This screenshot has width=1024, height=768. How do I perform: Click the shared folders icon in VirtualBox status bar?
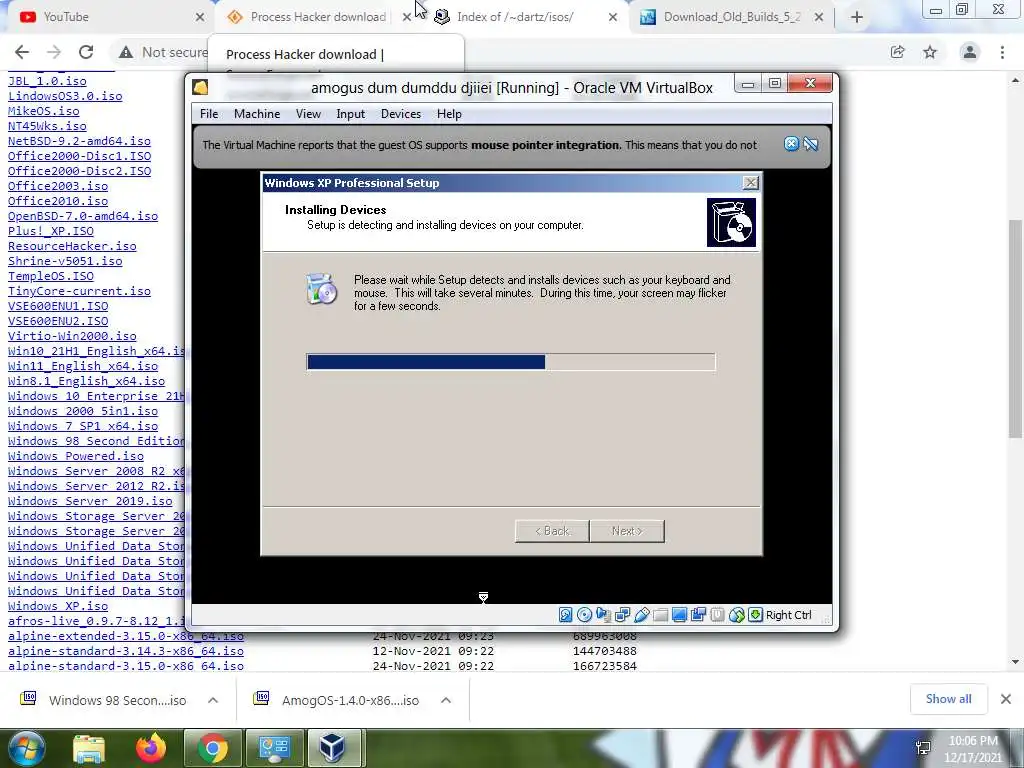pos(660,615)
